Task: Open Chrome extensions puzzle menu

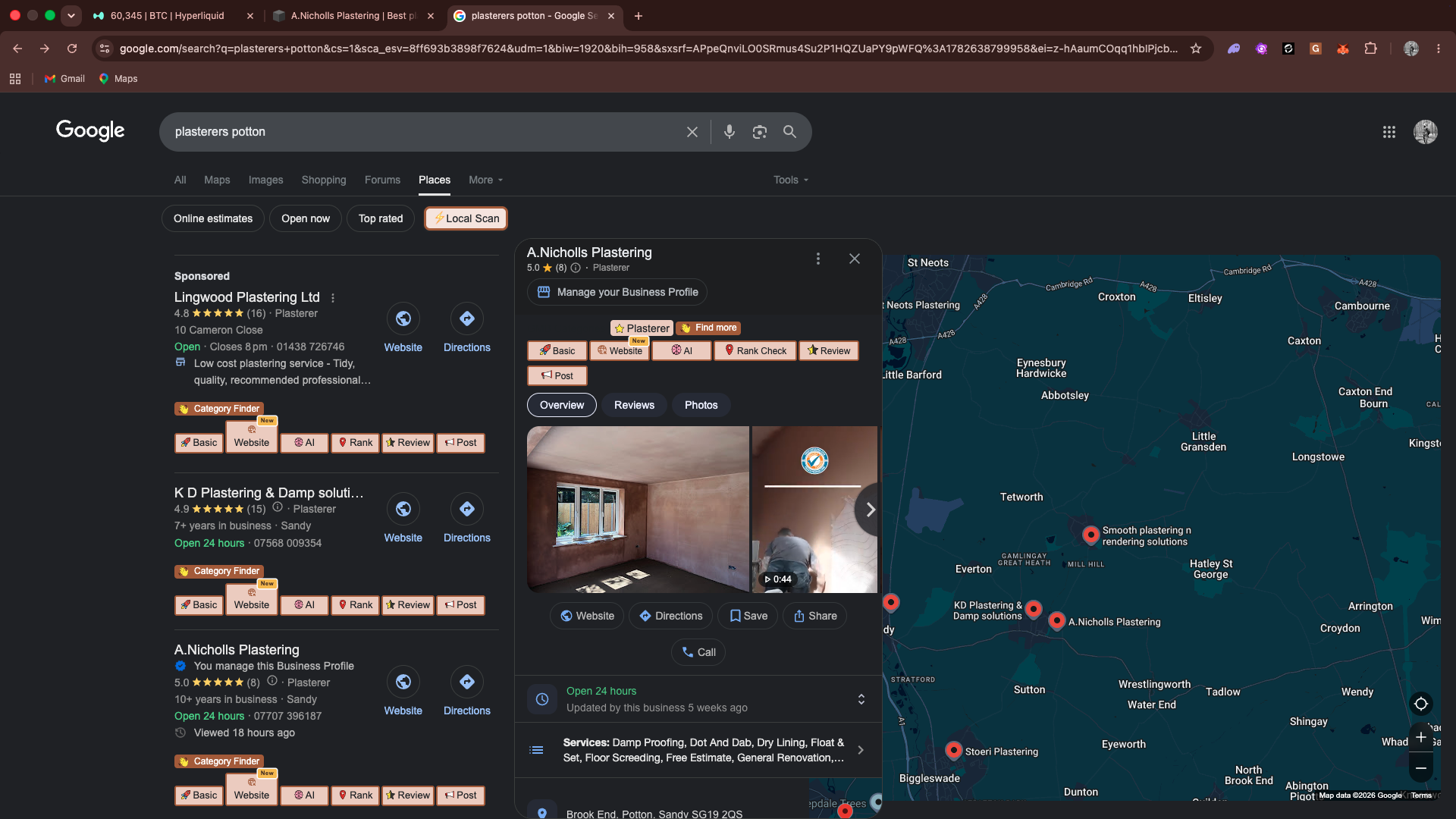Action: coord(1370,49)
